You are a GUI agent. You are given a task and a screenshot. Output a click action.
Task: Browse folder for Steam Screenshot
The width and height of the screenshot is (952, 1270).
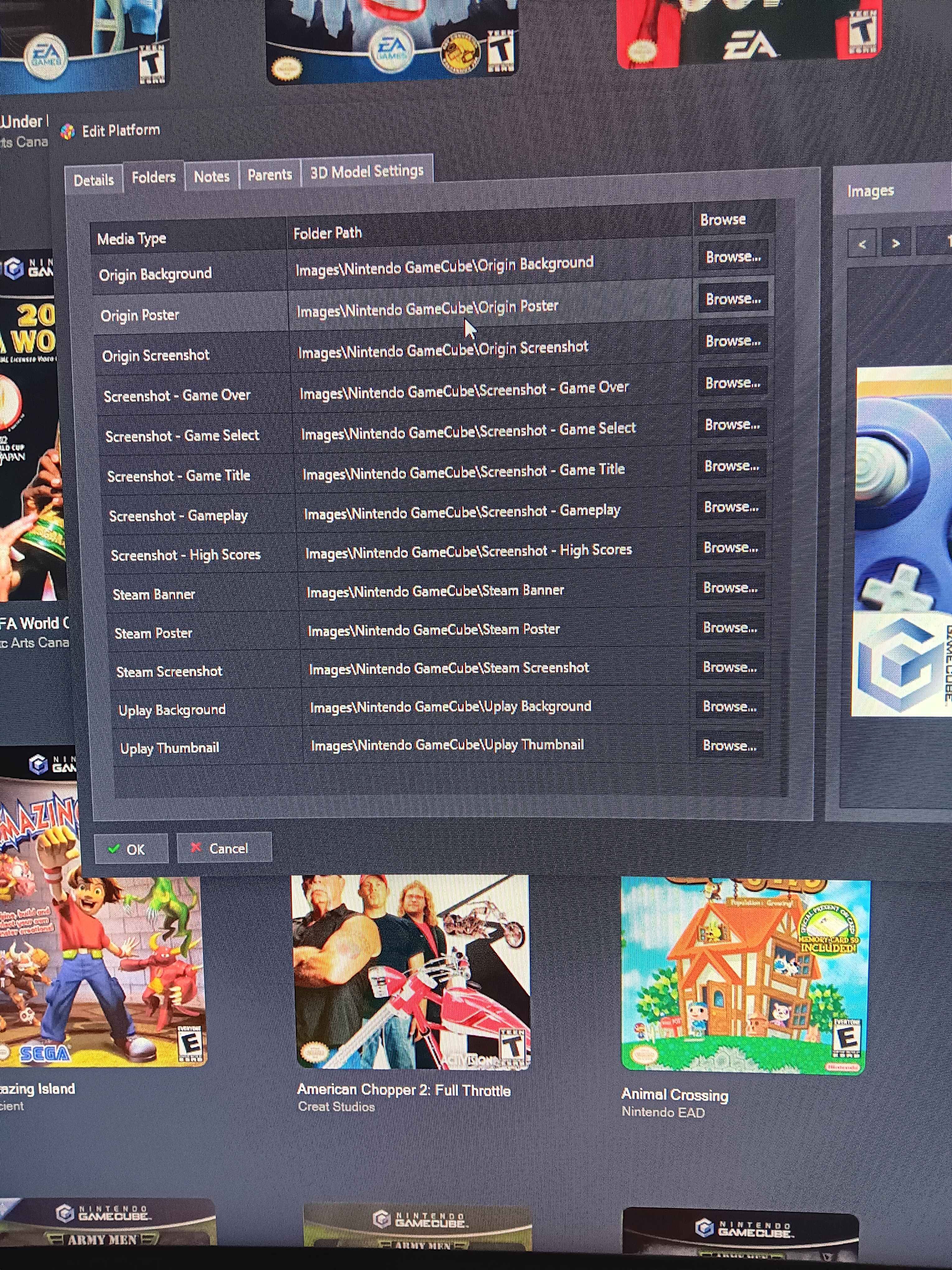[x=729, y=667]
